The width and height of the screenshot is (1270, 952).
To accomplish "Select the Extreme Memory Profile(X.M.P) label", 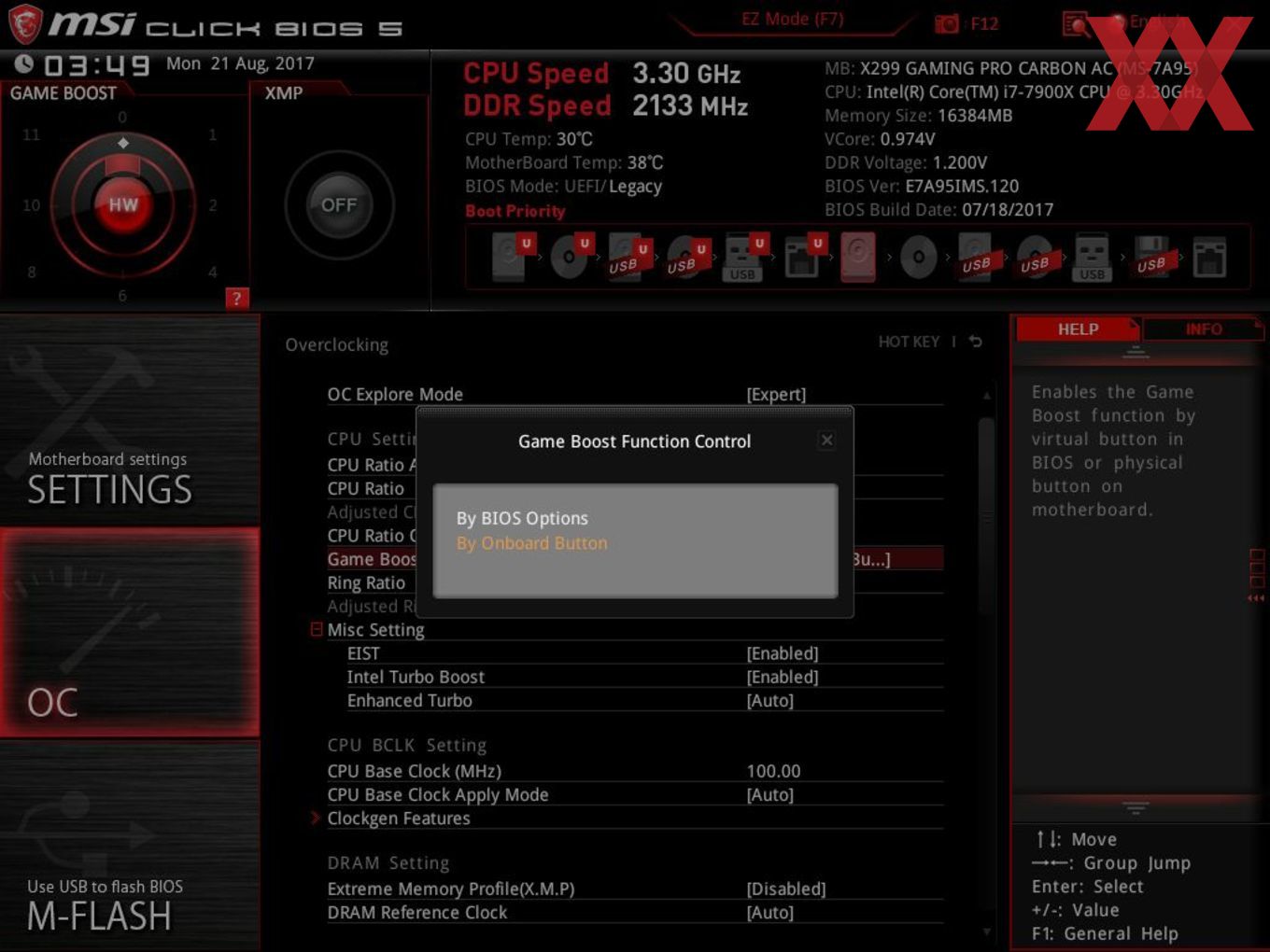I will click(x=451, y=889).
